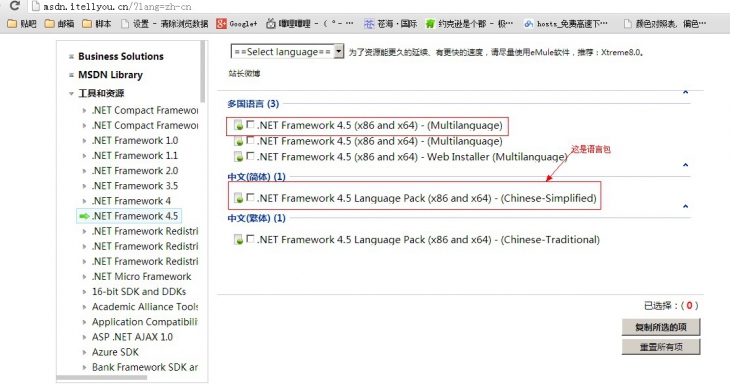The height and width of the screenshot is (391, 730).
Task: Open the Google+ bookmark icon
Action: pyautogui.click(x=221, y=23)
